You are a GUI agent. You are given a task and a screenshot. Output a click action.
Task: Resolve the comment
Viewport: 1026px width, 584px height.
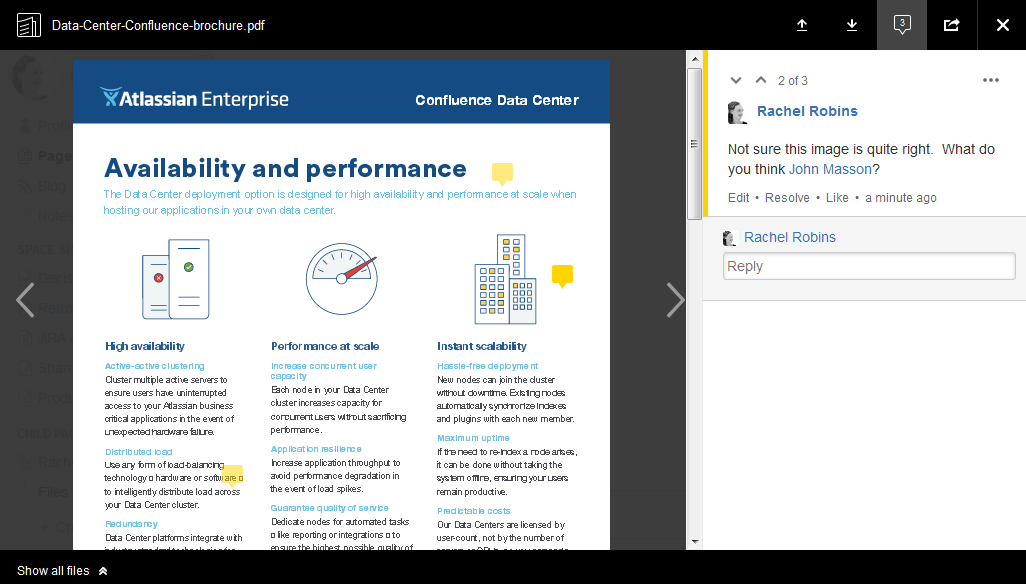click(x=787, y=198)
